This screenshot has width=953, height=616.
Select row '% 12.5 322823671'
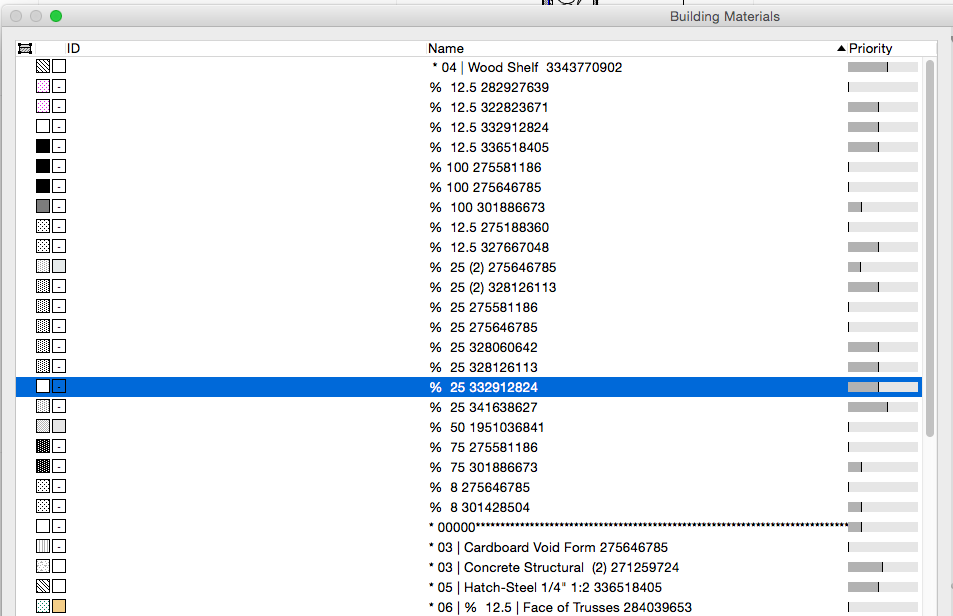[469, 107]
